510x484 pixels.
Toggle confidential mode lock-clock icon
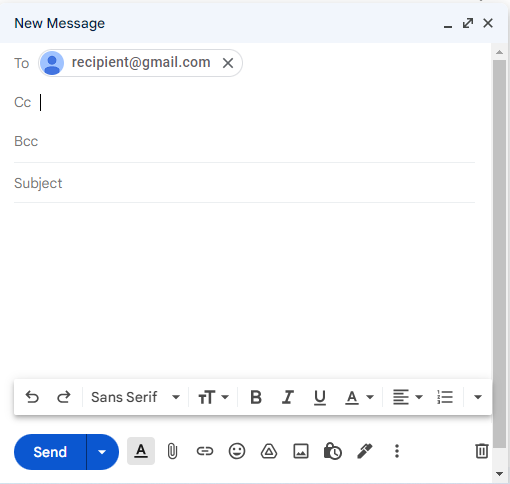[332, 451]
